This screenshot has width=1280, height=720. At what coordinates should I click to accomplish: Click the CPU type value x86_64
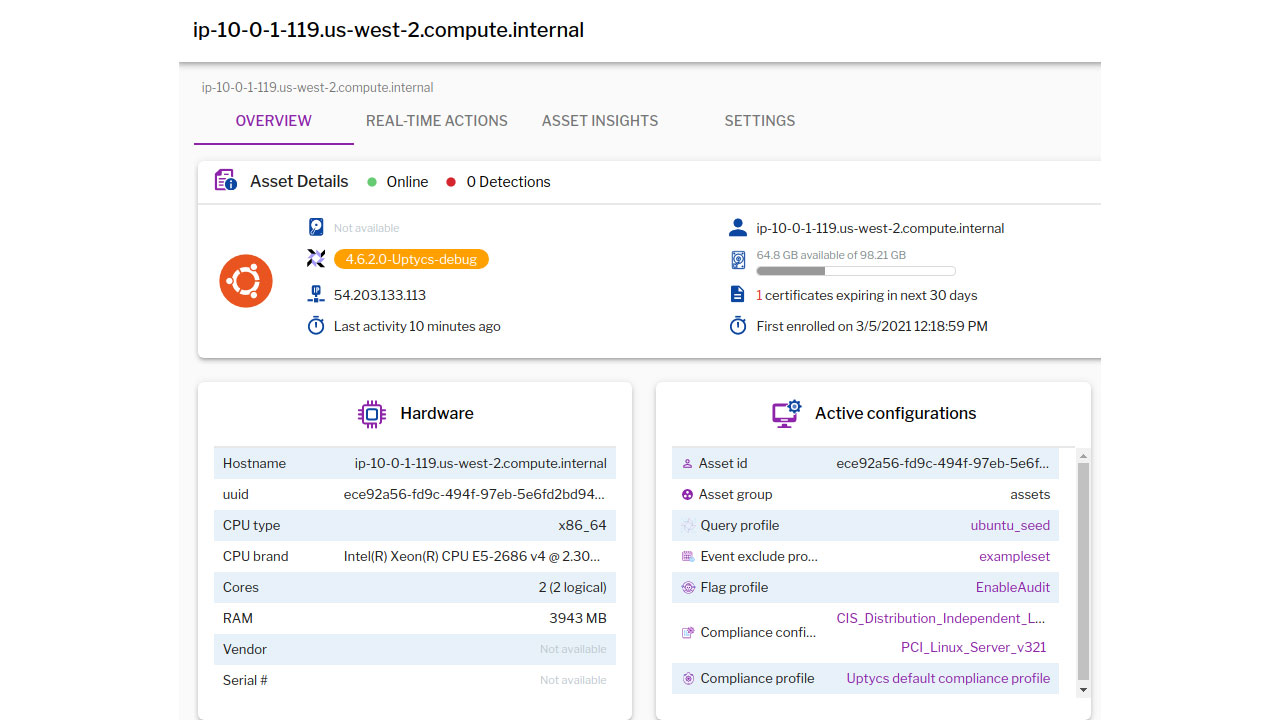[582, 526]
